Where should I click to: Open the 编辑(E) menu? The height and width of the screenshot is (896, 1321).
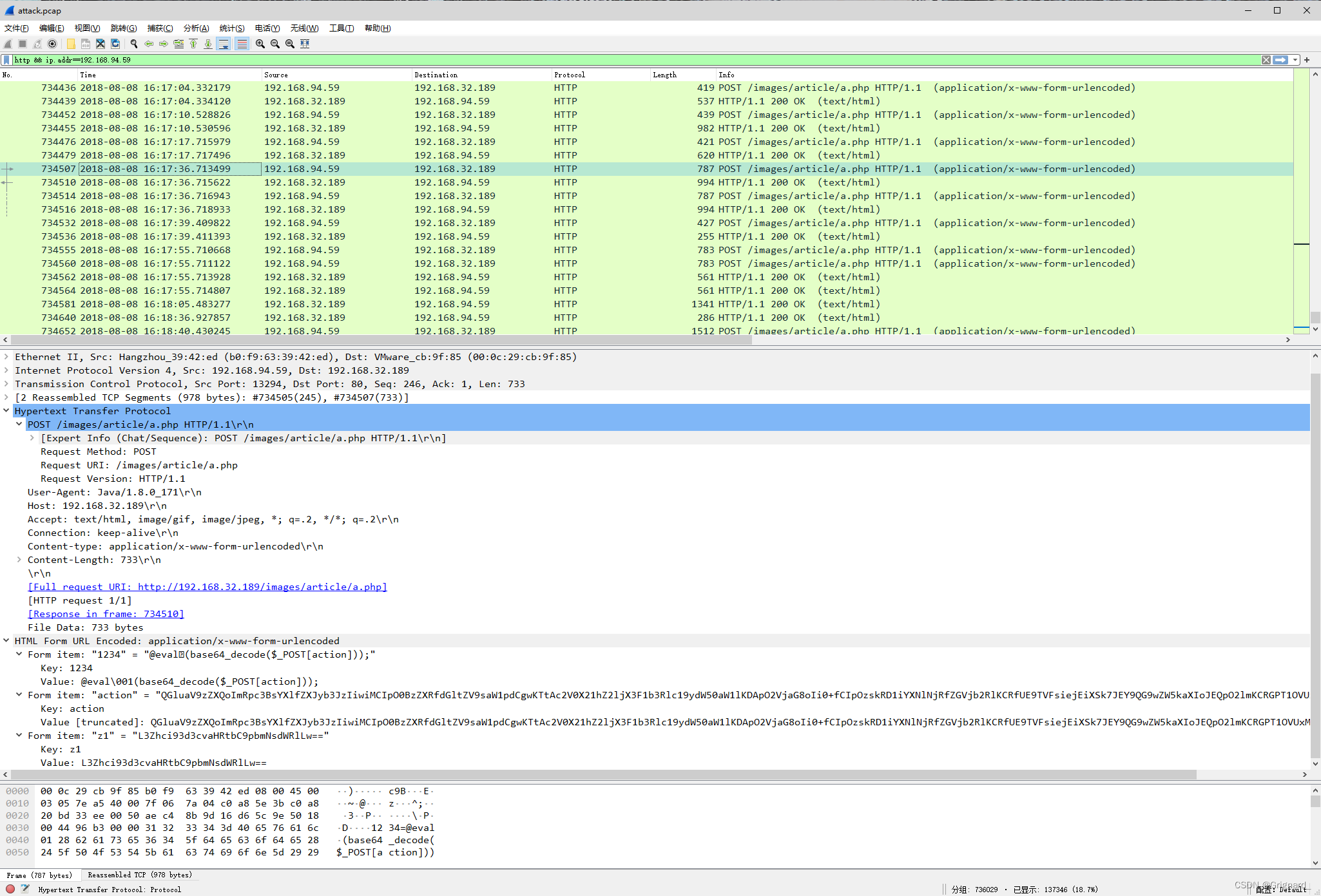52,28
